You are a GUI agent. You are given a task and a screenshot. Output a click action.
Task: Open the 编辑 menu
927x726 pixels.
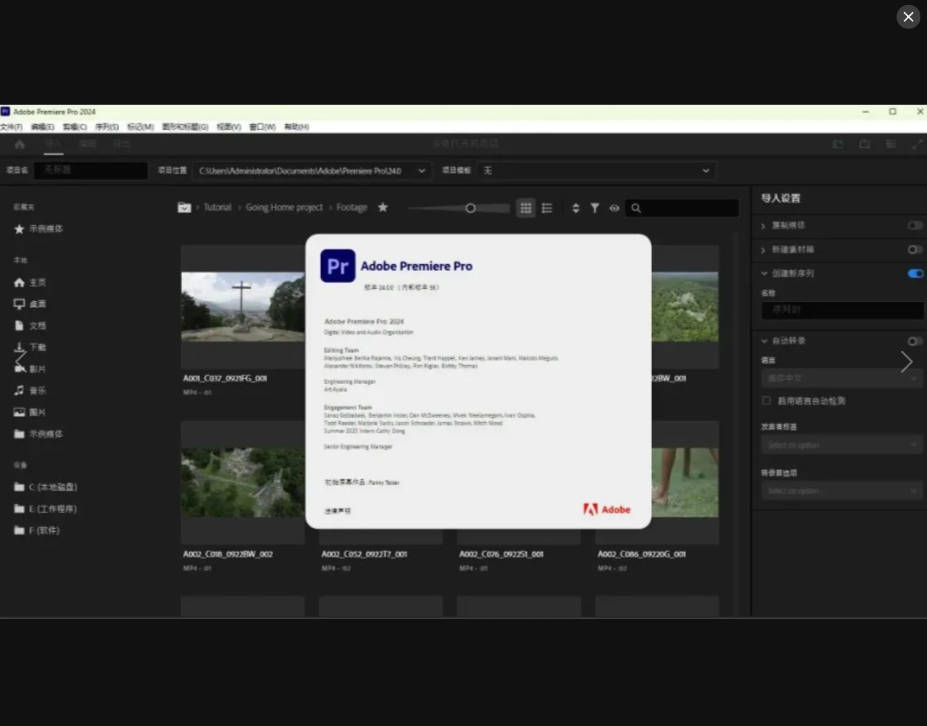(x=40, y=127)
